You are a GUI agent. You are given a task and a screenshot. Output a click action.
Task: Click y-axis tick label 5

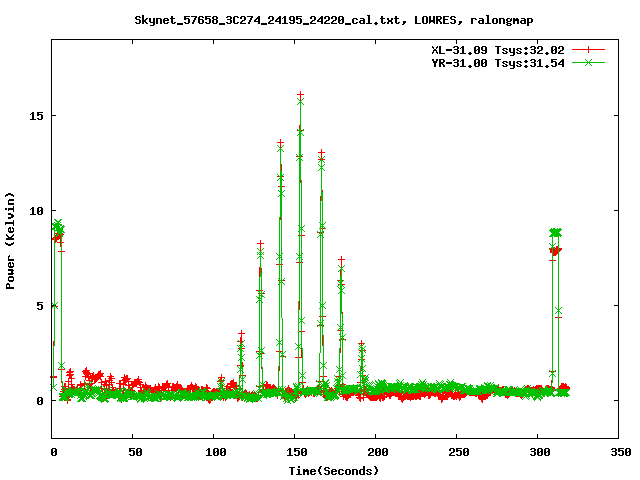tap(40, 306)
